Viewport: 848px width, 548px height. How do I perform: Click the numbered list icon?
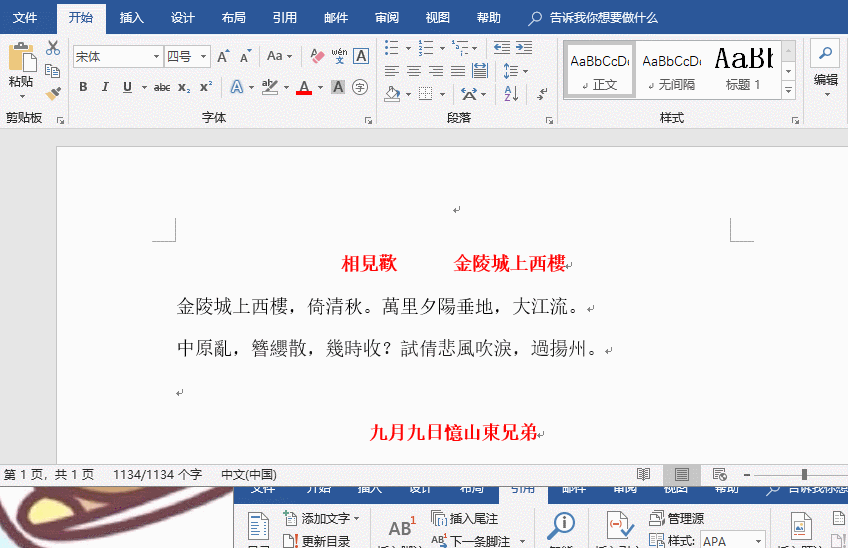point(426,48)
